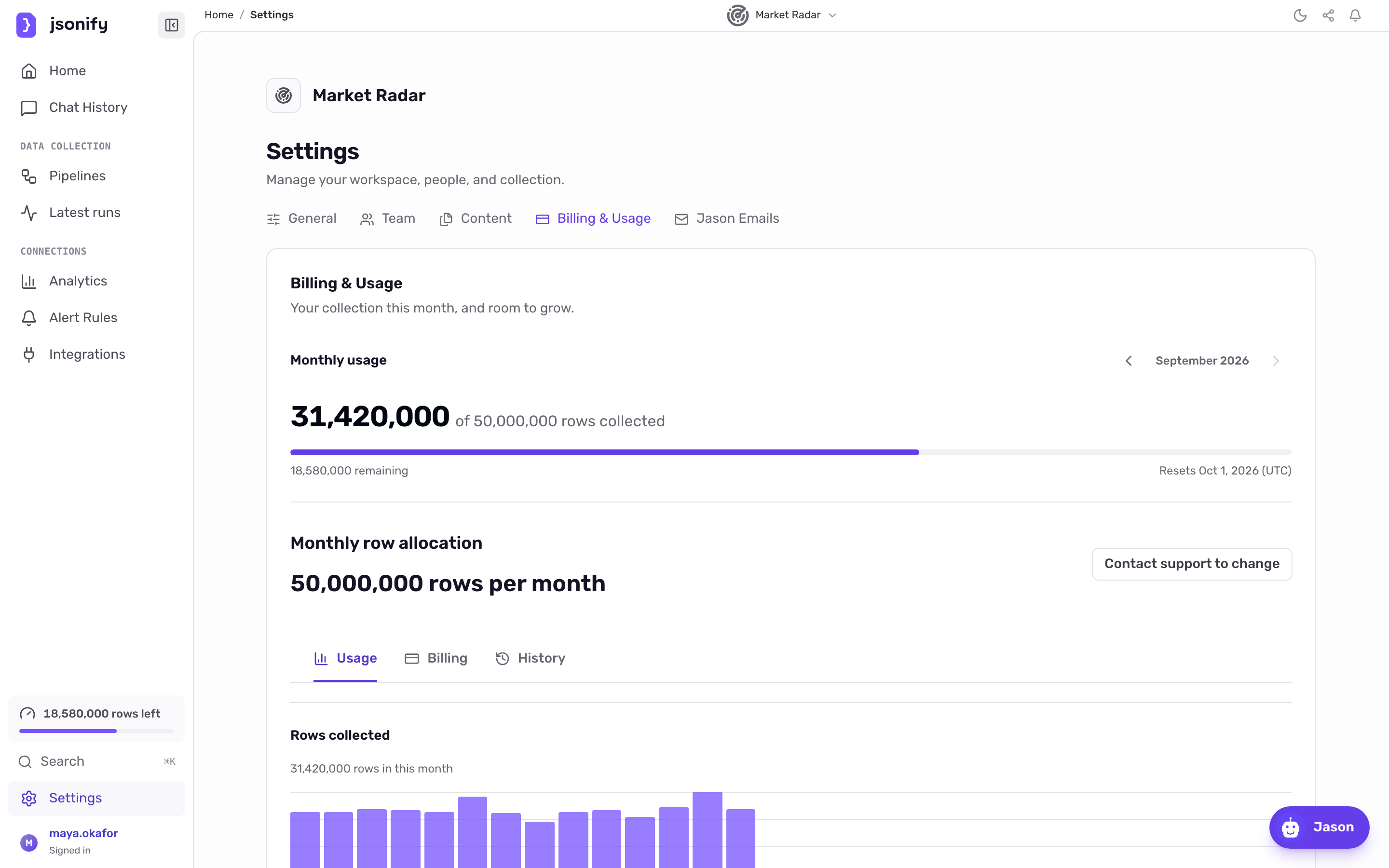Click the maya.okafor avatar circle
The image size is (1389, 868).
pos(29,842)
